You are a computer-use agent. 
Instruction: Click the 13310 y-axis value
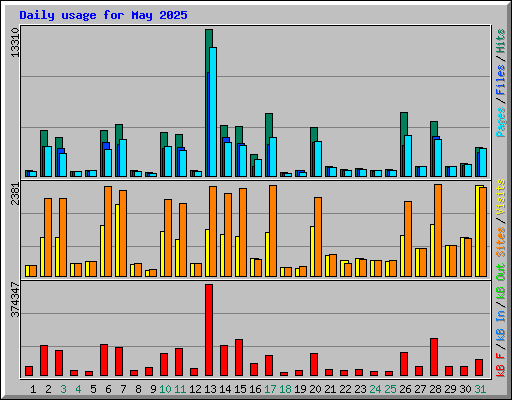(x=15, y=43)
